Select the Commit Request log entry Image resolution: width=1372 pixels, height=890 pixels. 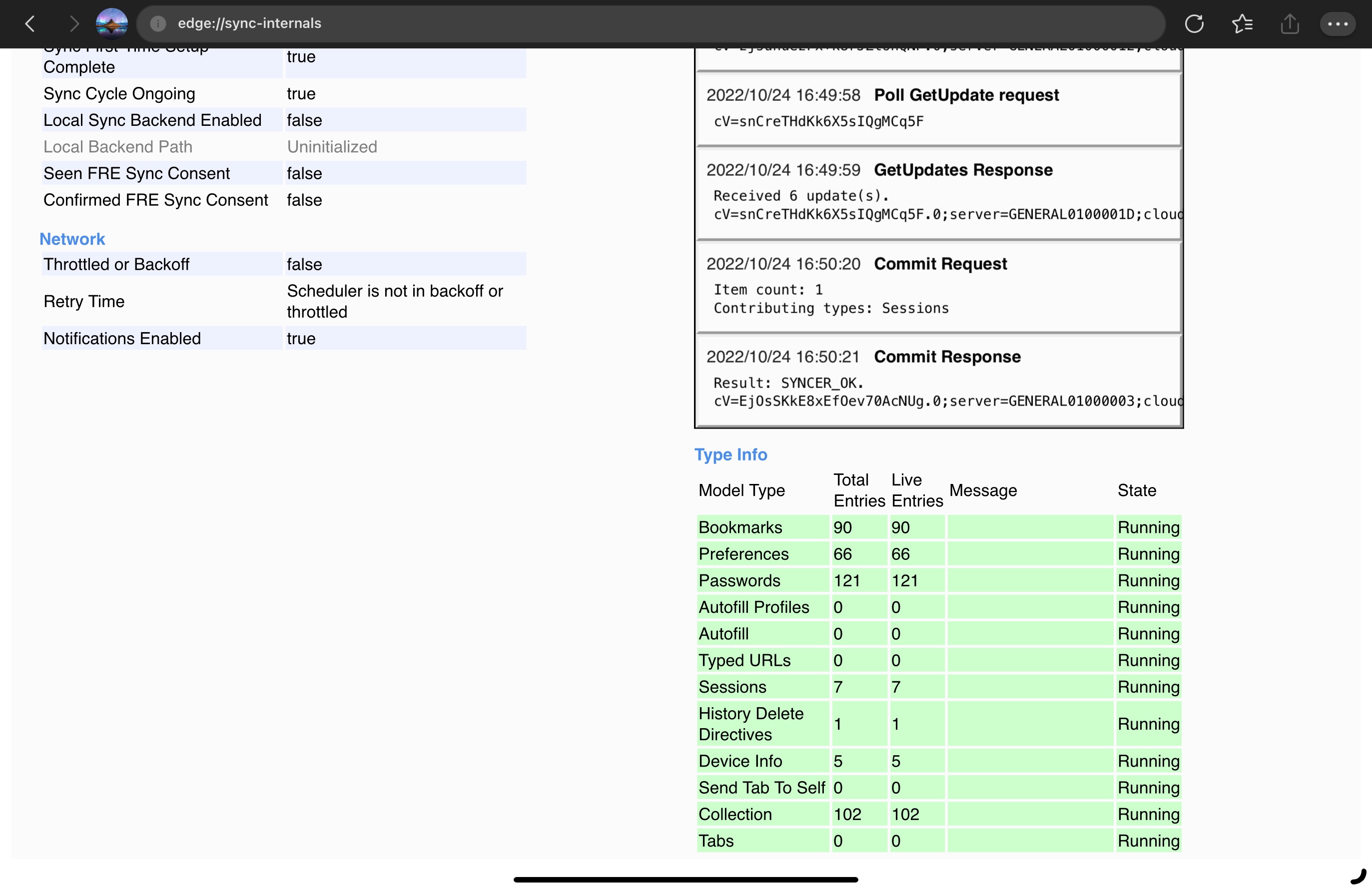click(x=940, y=263)
